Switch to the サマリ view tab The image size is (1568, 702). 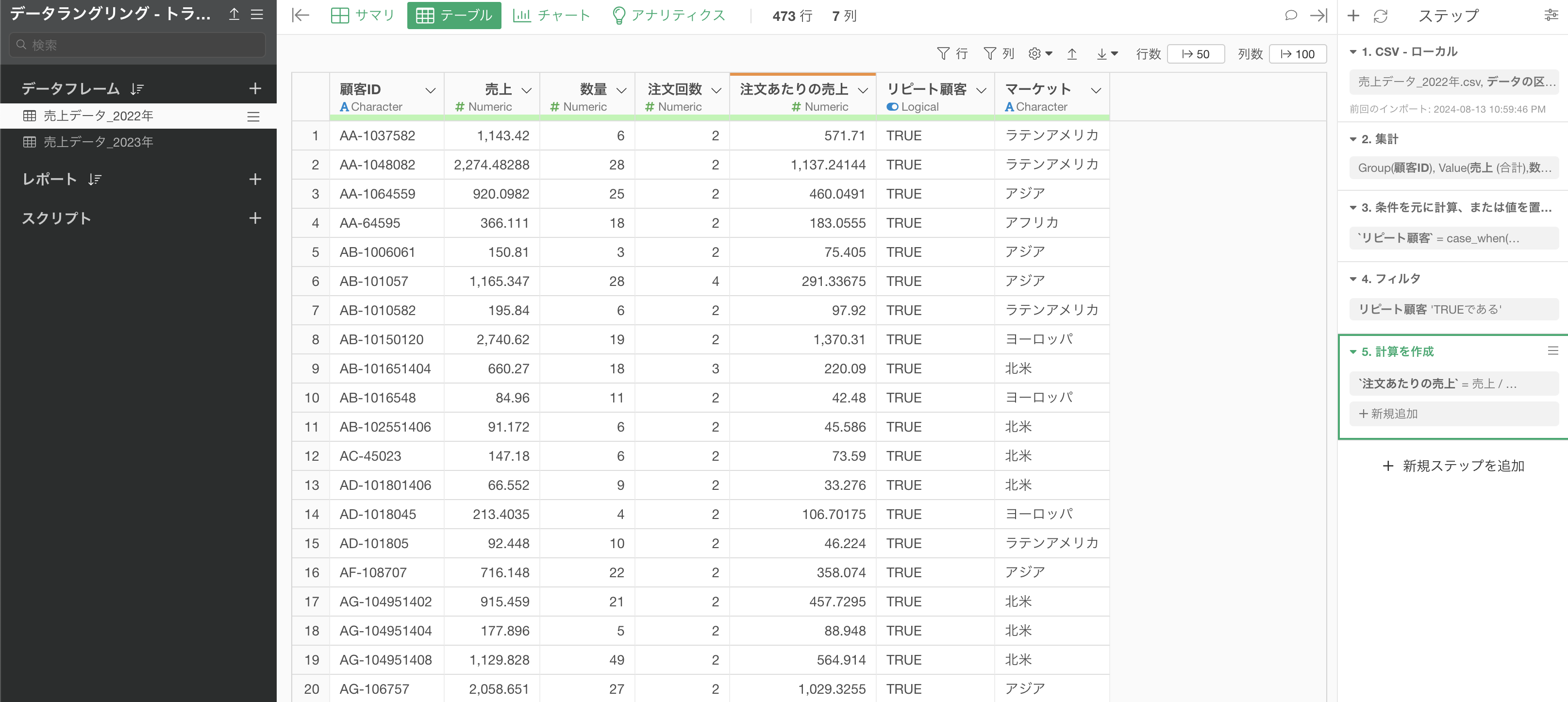coord(363,15)
